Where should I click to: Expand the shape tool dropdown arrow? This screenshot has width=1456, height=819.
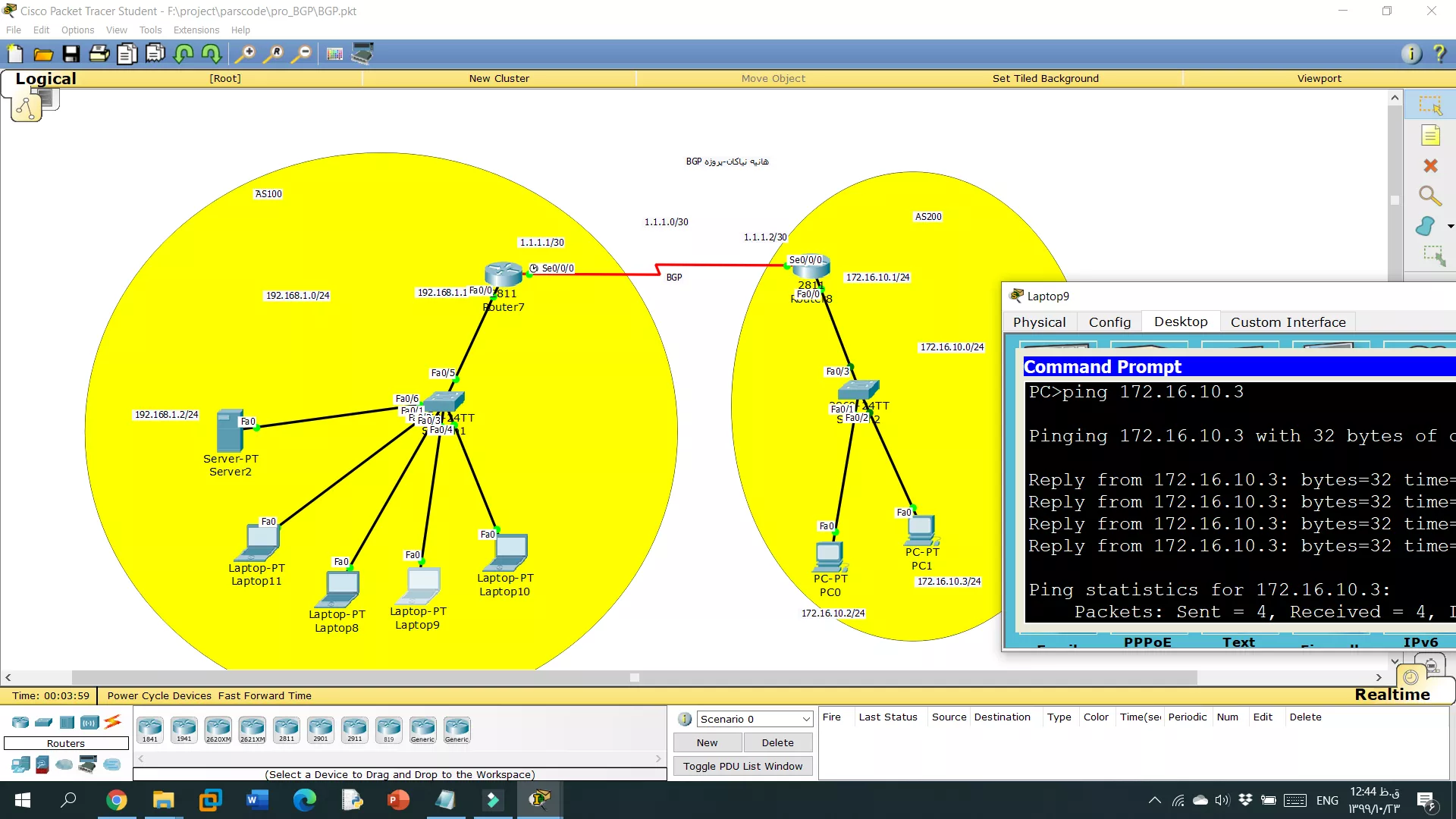[x=1451, y=226]
